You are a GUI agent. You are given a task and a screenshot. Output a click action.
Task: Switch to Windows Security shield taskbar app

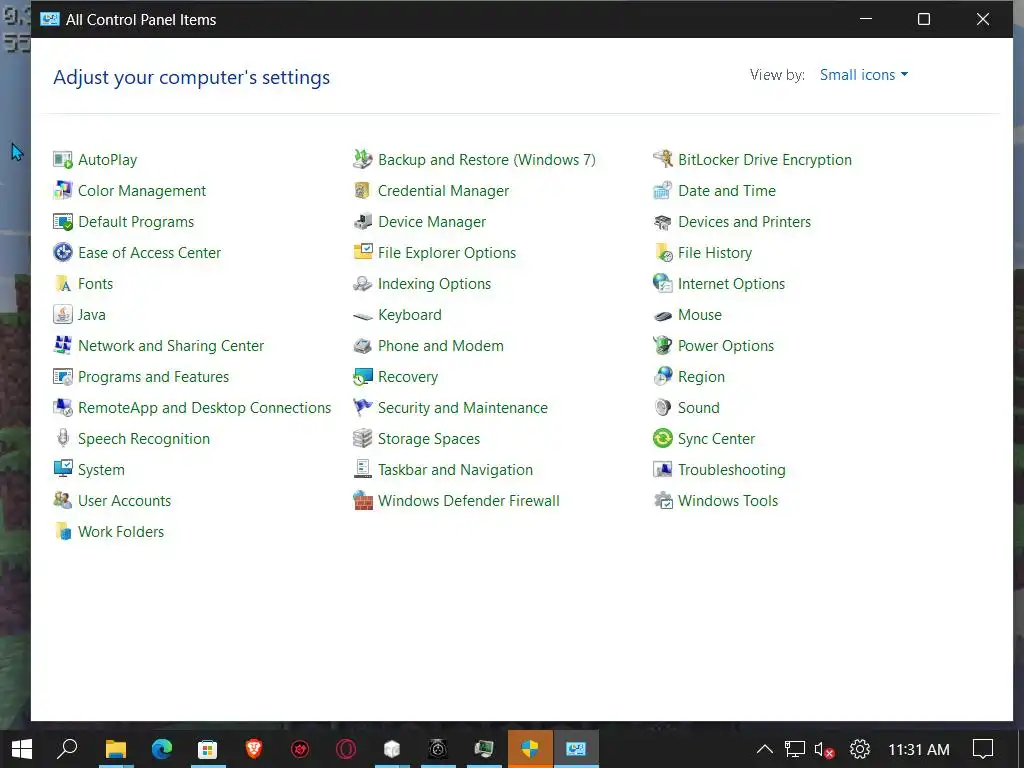click(x=530, y=749)
